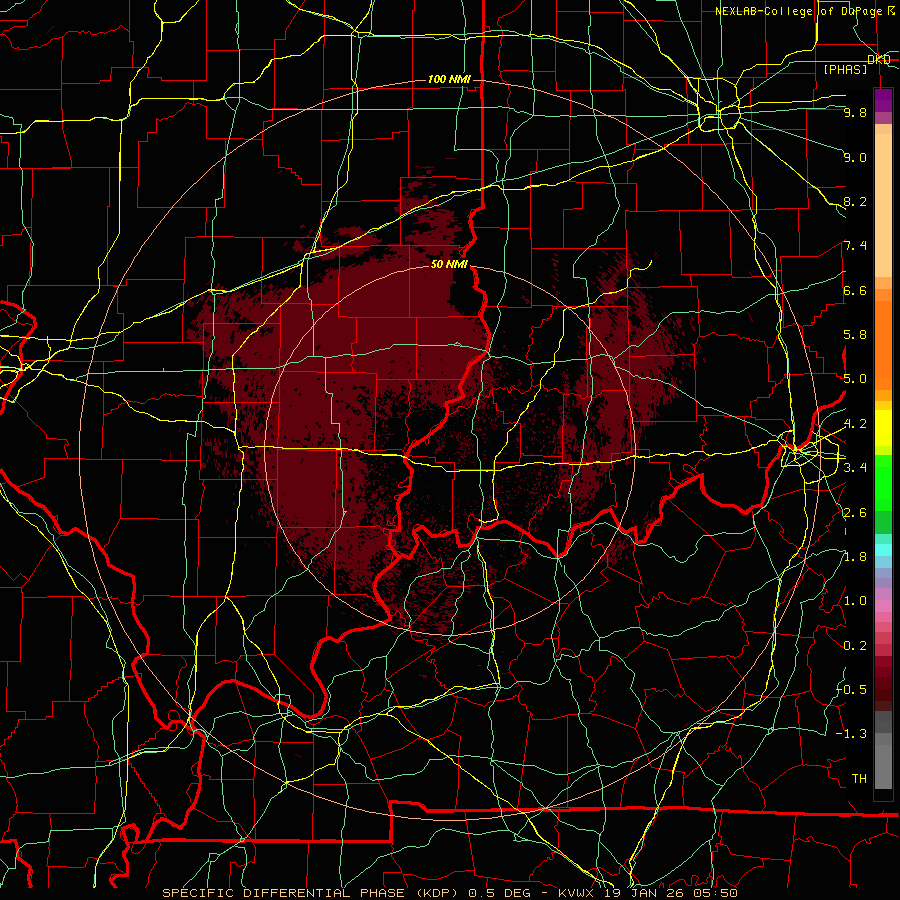
Task: Click the [PHAS] units label
Action: pyautogui.click(x=845, y=69)
